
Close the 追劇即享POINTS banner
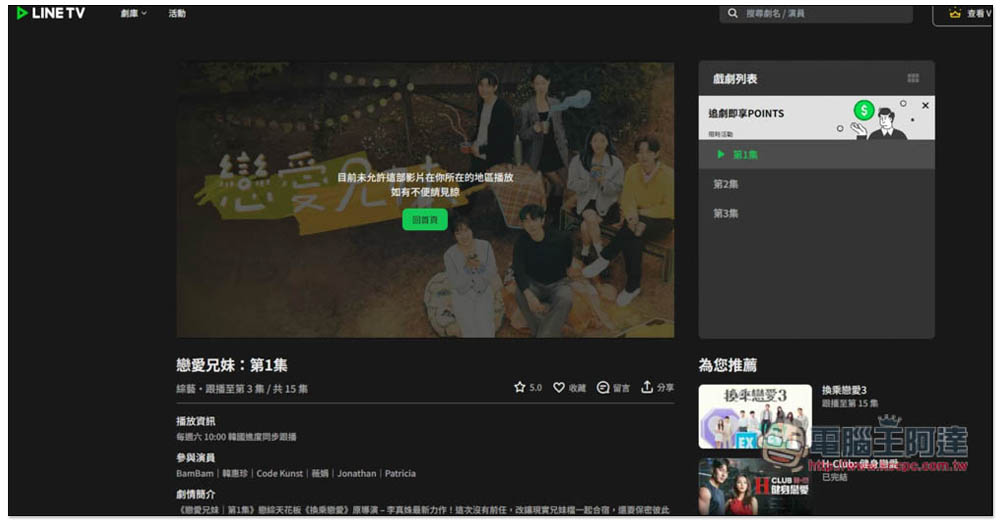[925, 105]
